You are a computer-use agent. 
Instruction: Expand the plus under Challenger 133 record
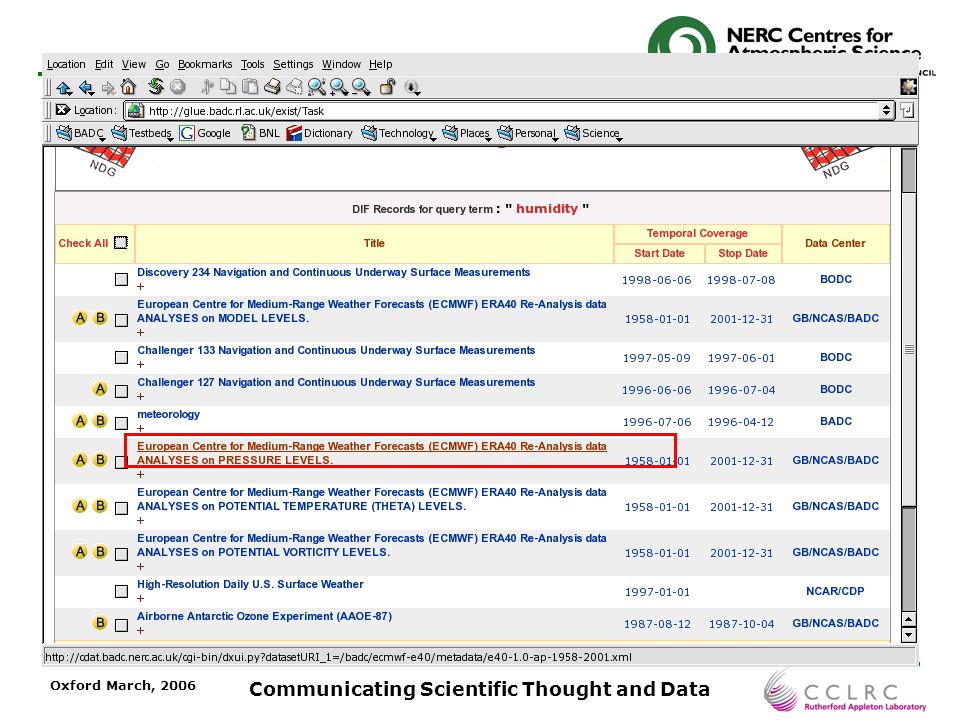coord(140,364)
